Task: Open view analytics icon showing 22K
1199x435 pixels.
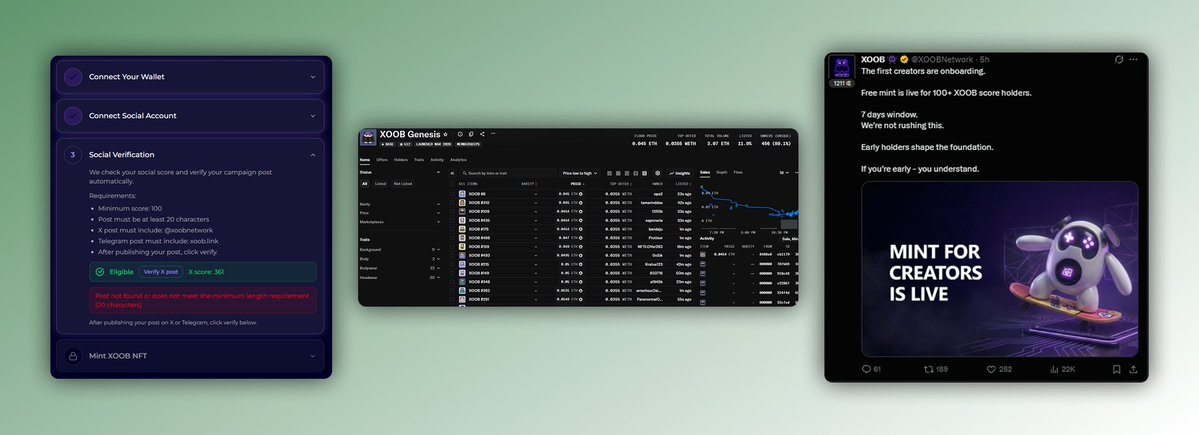Action: tap(1054, 369)
